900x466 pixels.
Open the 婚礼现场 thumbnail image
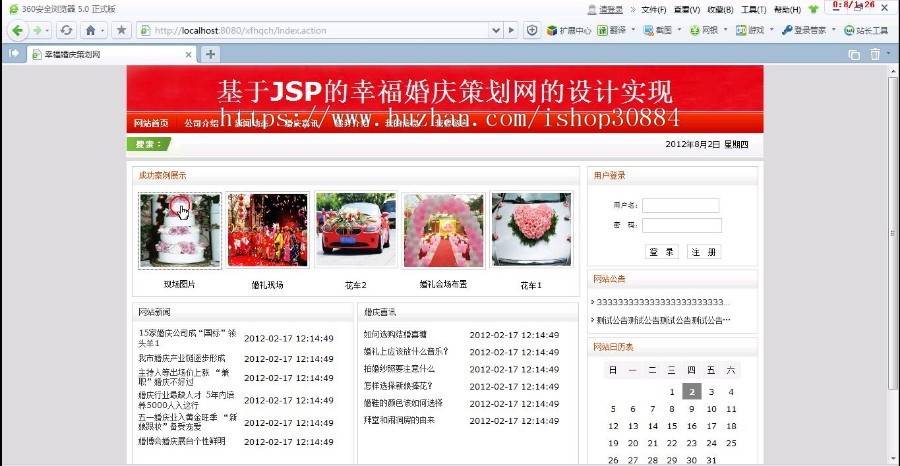pos(267,230)
